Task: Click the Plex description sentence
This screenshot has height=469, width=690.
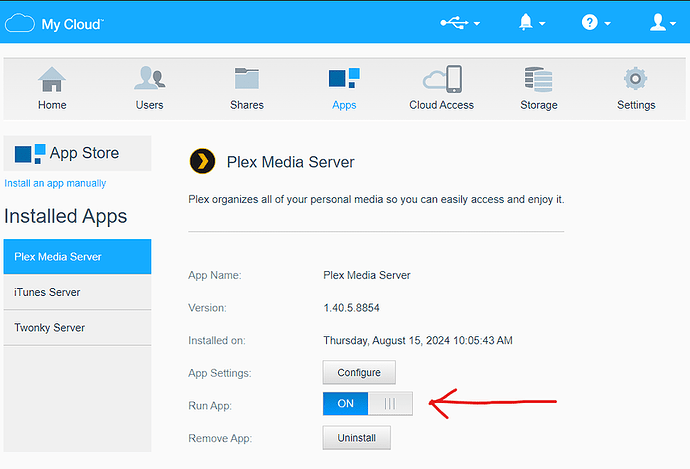Action: coord(376,199)
